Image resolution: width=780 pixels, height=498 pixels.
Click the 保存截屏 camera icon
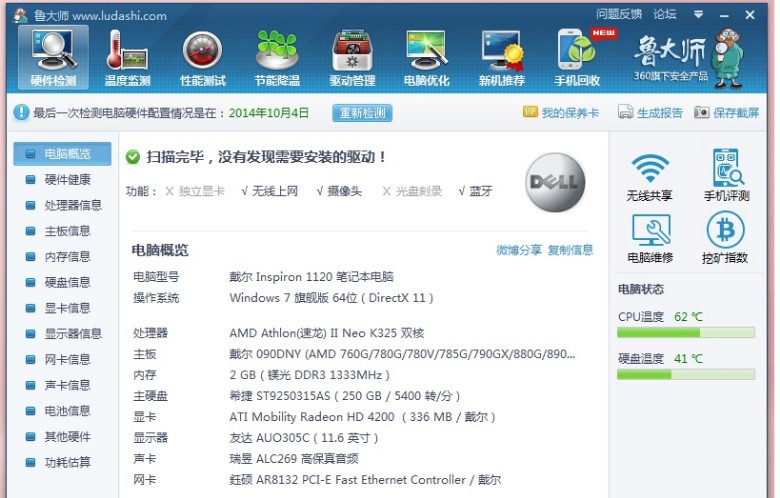[x=701, y=112]
